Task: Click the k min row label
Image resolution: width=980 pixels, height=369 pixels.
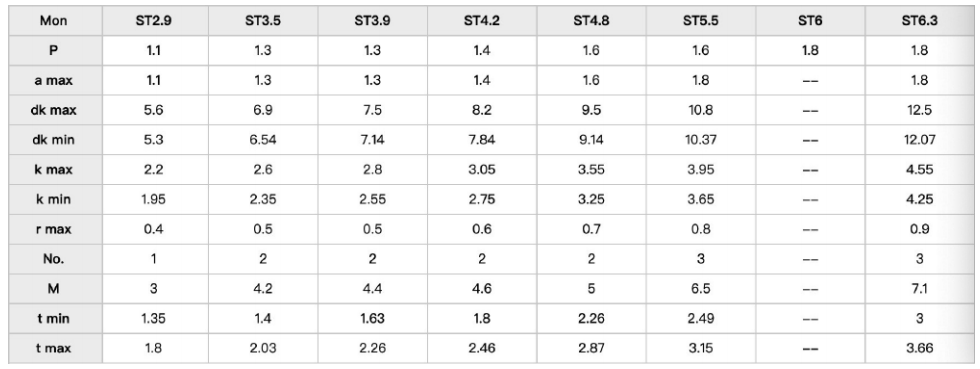Action: pyautogui.click(x=54, y=200)
